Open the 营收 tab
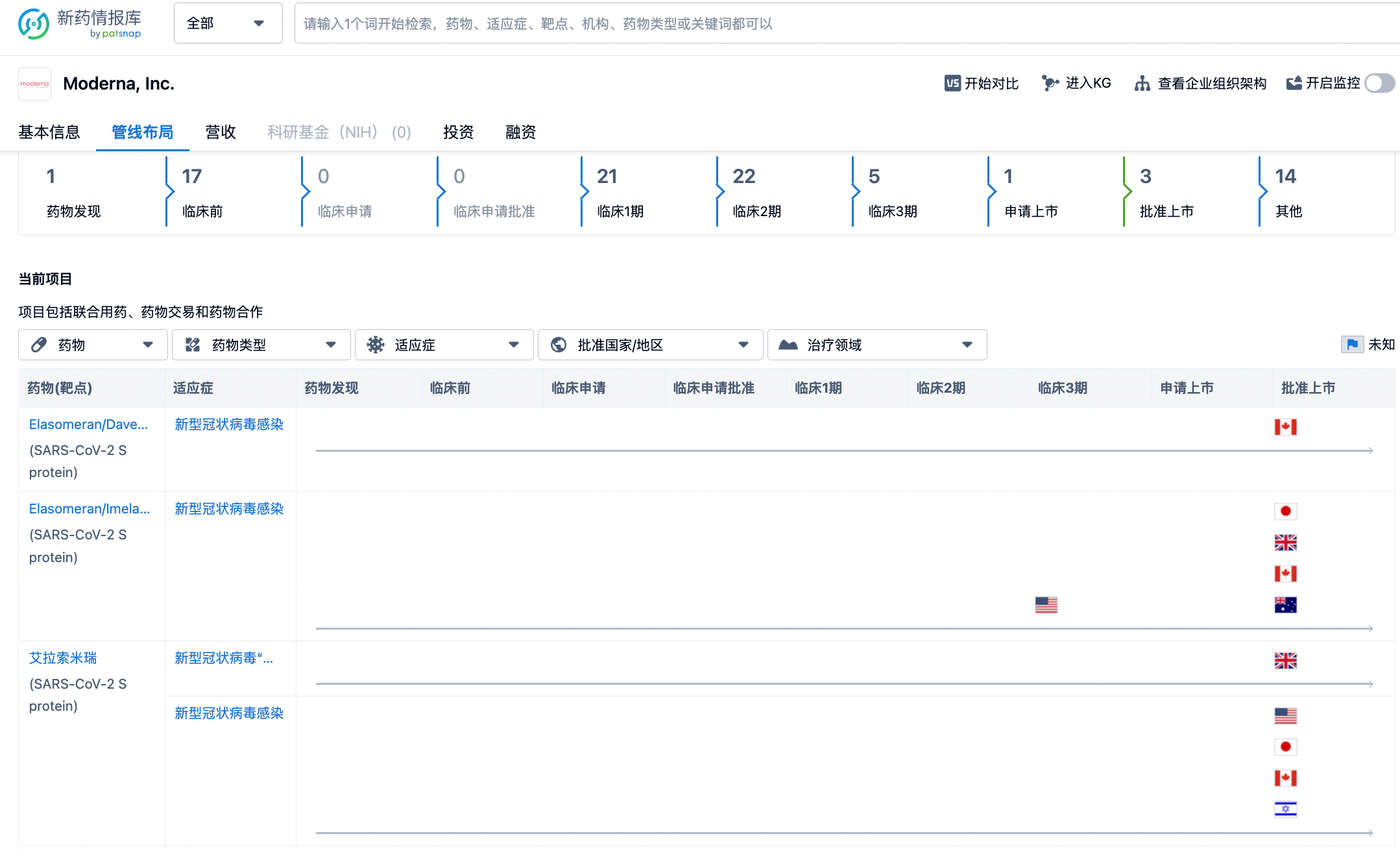This screenshot has width=1400, height=849. click(x=221, y=132)
